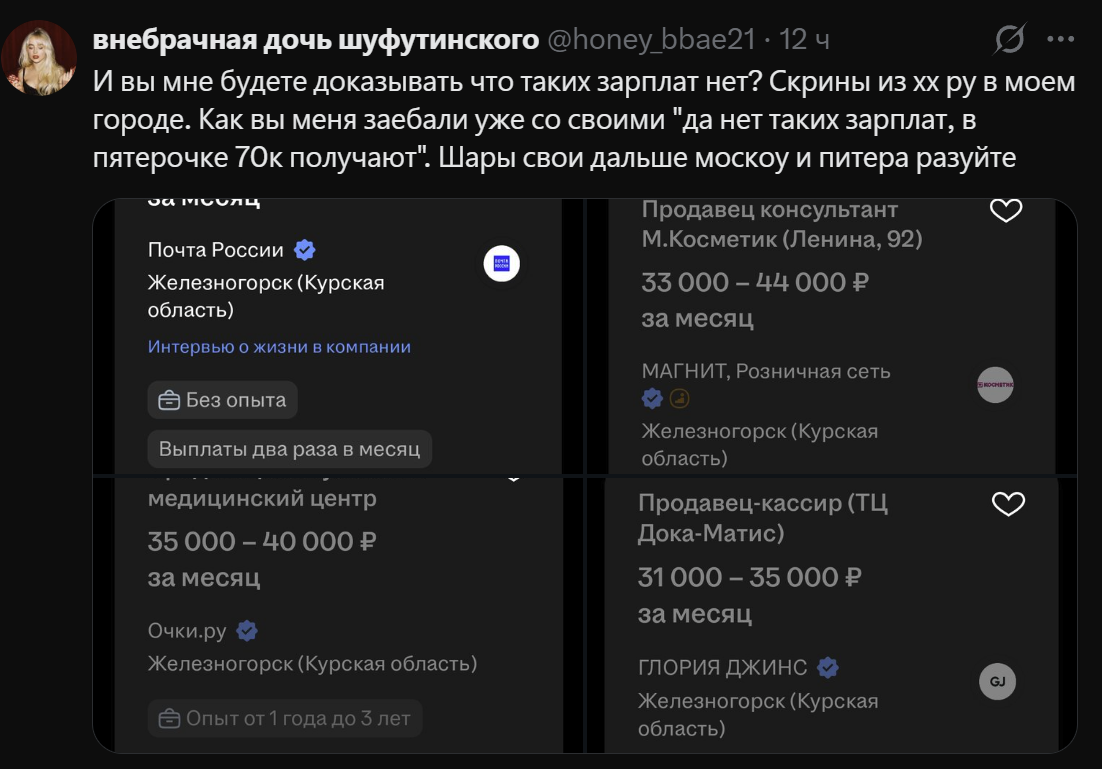Click the М.Косметик round company logo

(995, 385)
